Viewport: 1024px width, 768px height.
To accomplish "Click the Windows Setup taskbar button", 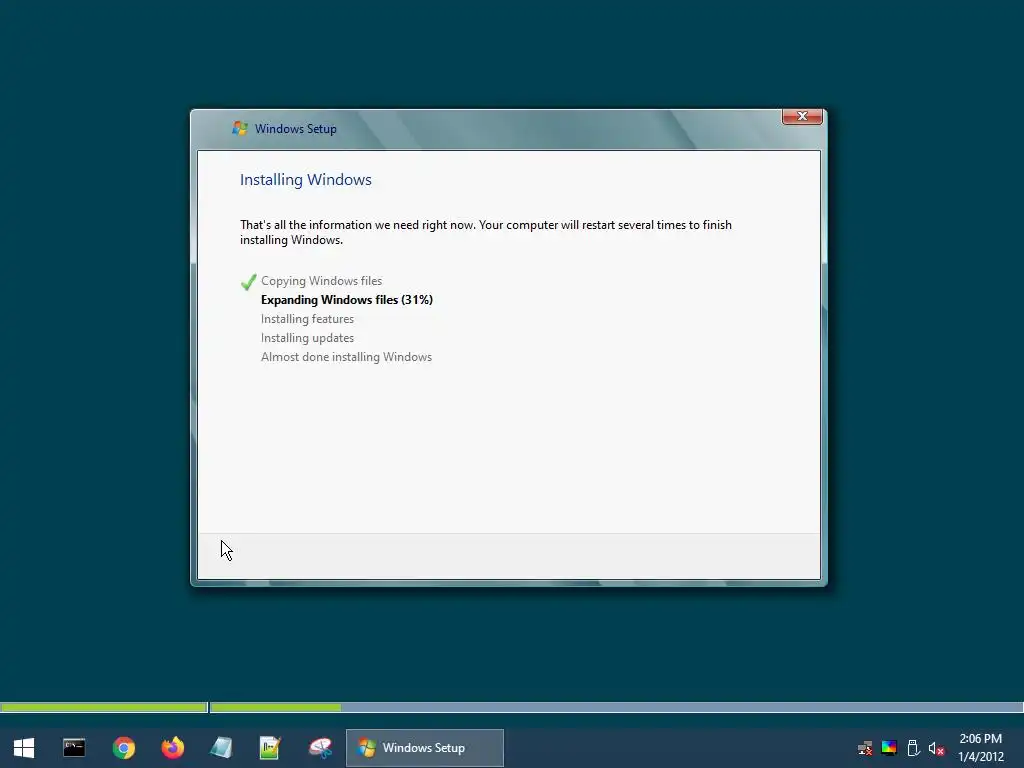I will (424, 748).
